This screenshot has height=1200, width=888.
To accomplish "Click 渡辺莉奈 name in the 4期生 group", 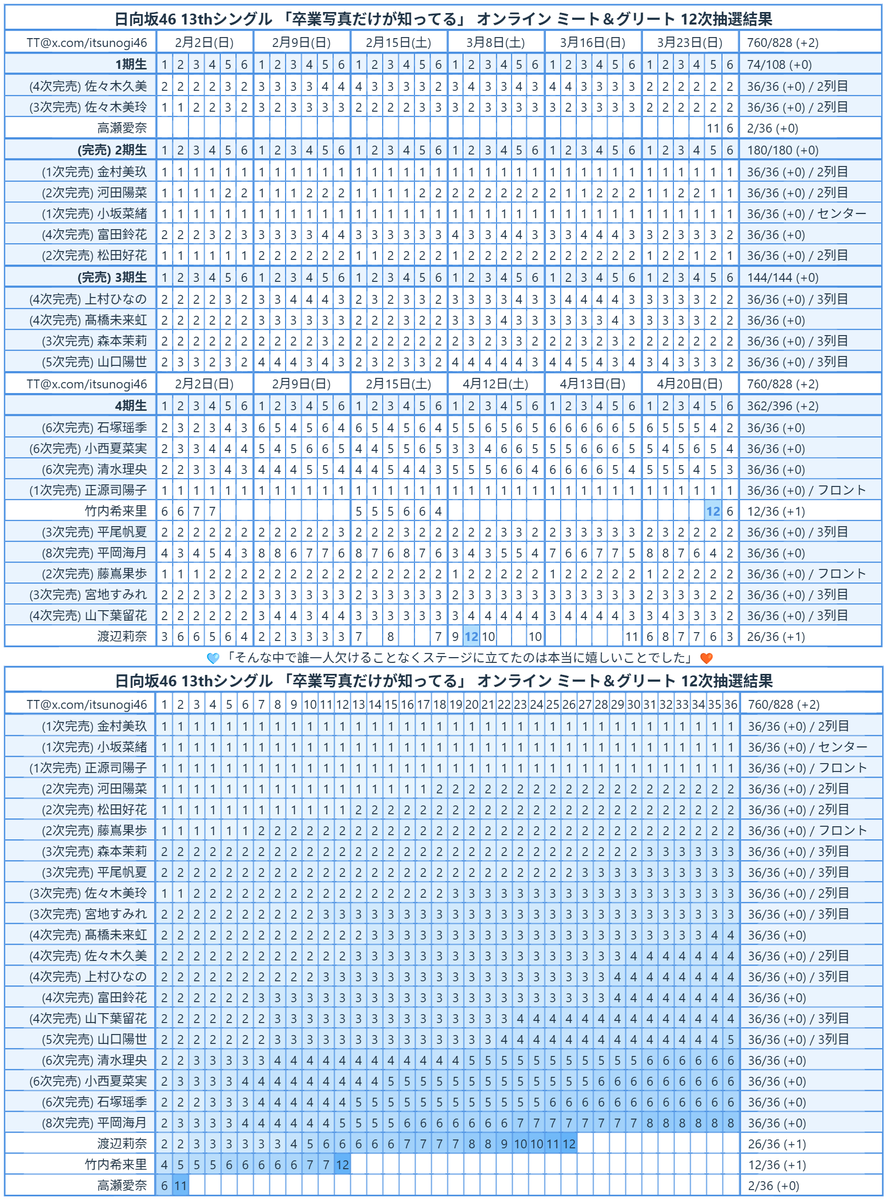I will (122, 638).
